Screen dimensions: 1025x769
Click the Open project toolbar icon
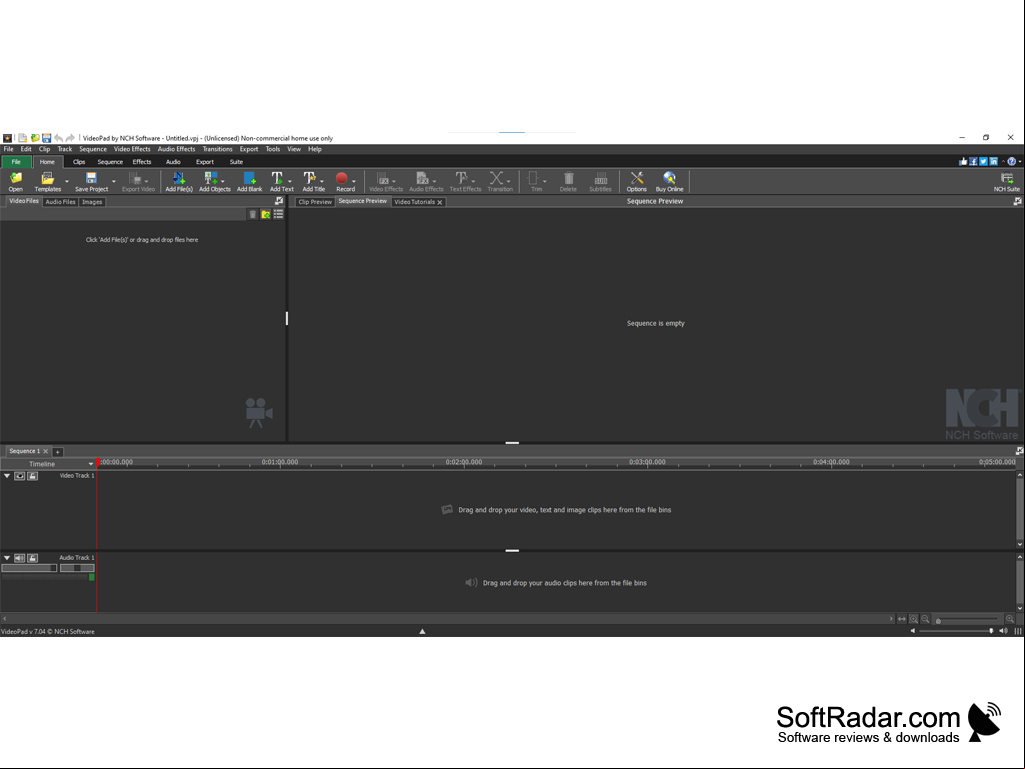pyautogui.click(x=16, y=181)
